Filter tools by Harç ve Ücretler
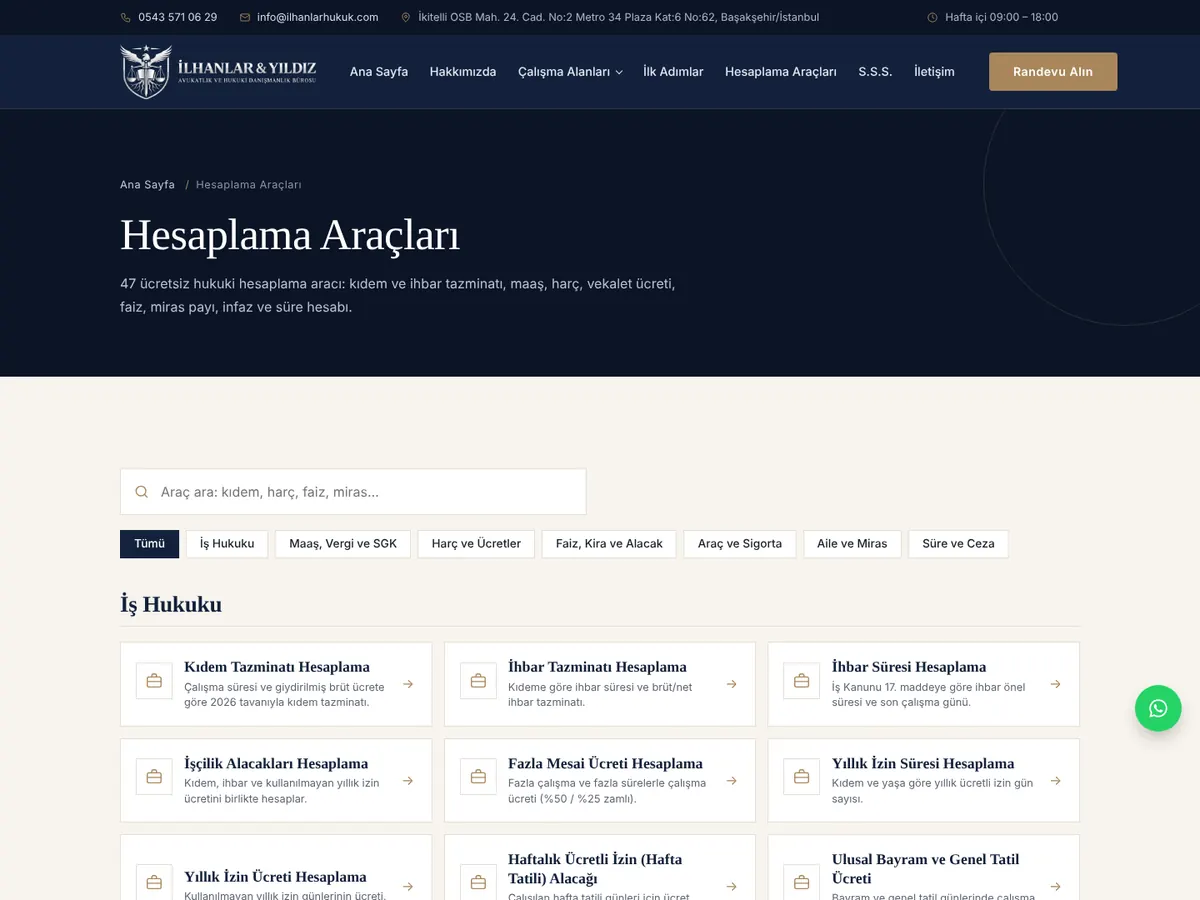1200x900 pixels. click(476, 544)
